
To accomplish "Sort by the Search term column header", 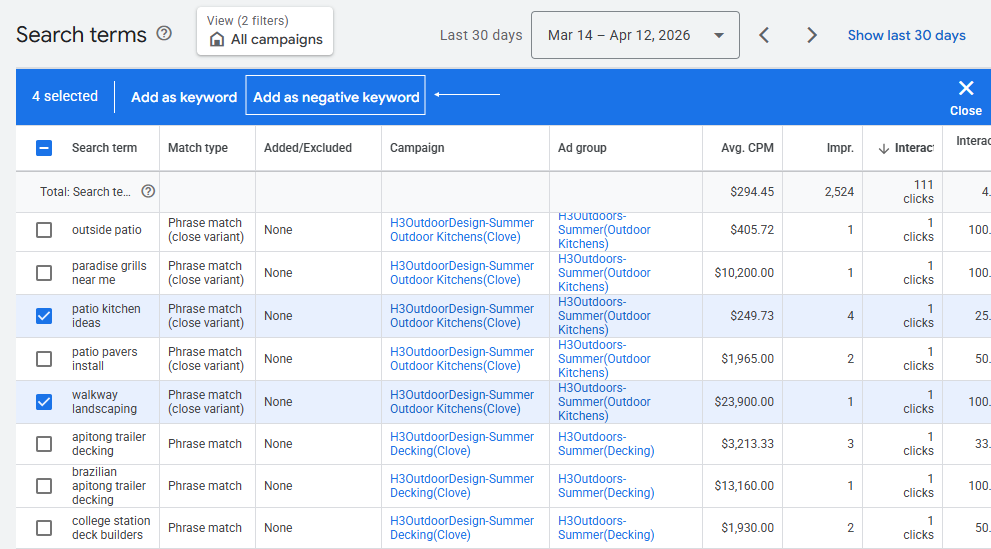I will [x=104, y=148].
